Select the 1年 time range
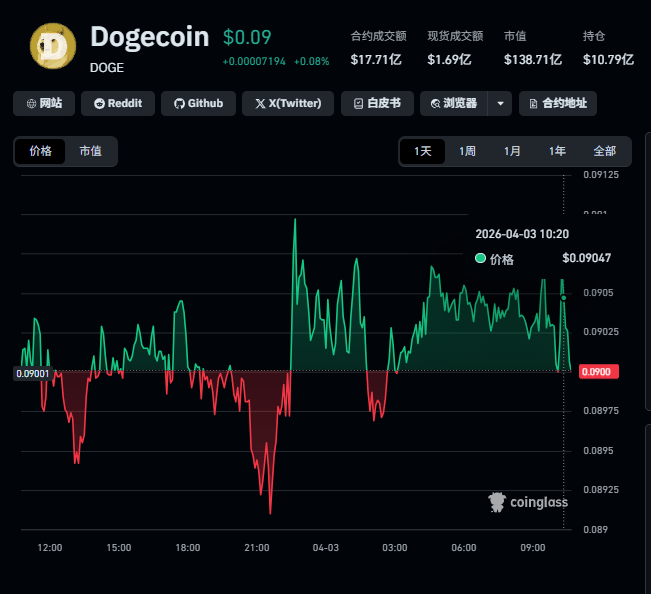 coord(557,151)
